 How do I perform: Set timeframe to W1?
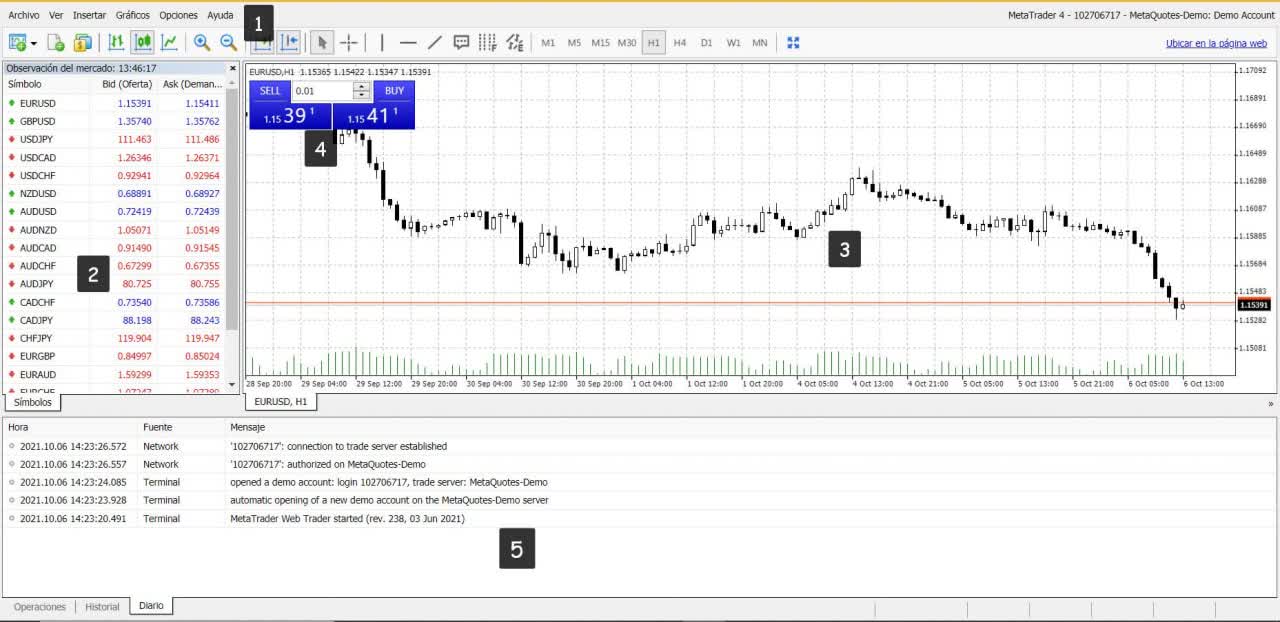pos(733,42)
